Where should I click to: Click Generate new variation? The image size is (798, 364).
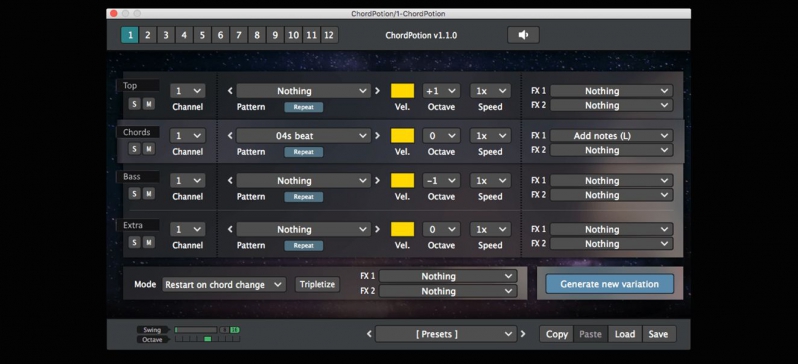click(610, 284)
